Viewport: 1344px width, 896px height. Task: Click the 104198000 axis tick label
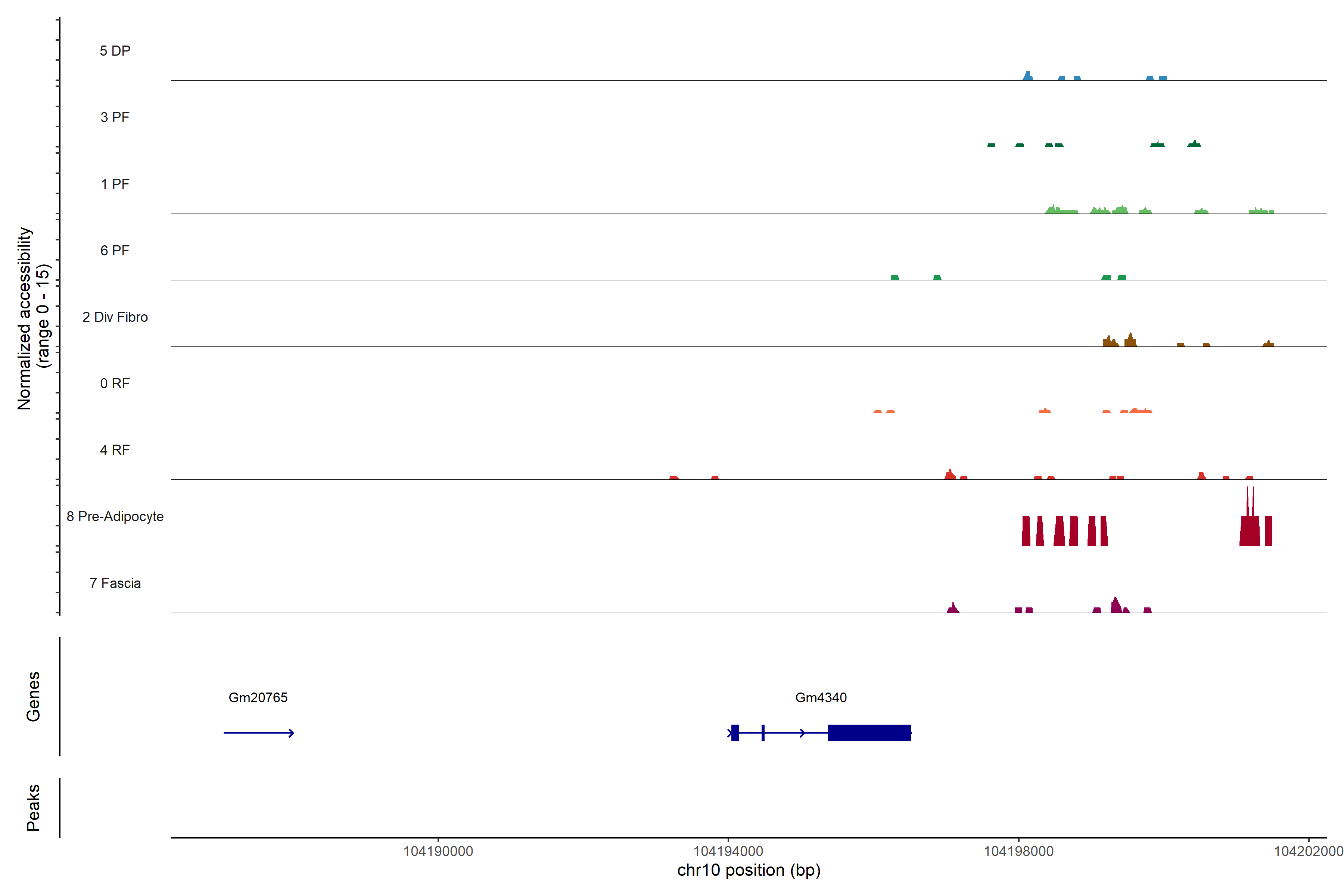(x=1018, y=851)
